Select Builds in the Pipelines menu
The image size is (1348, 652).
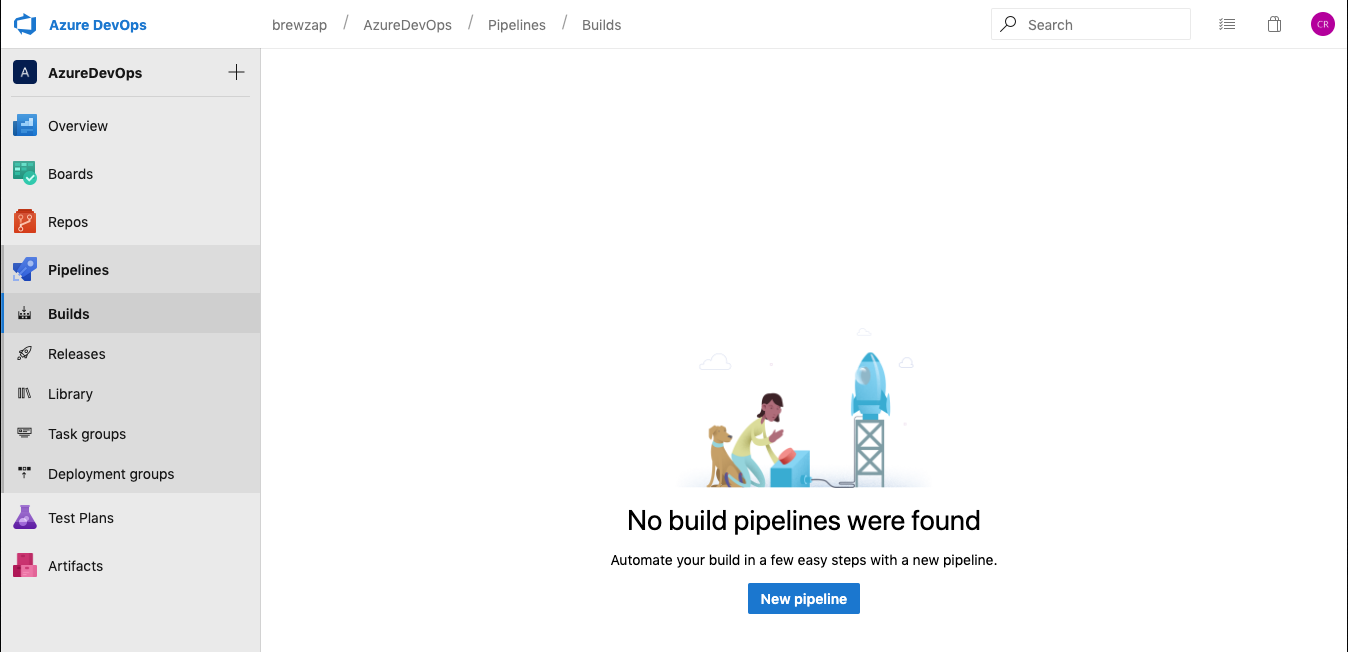(69, 314)
